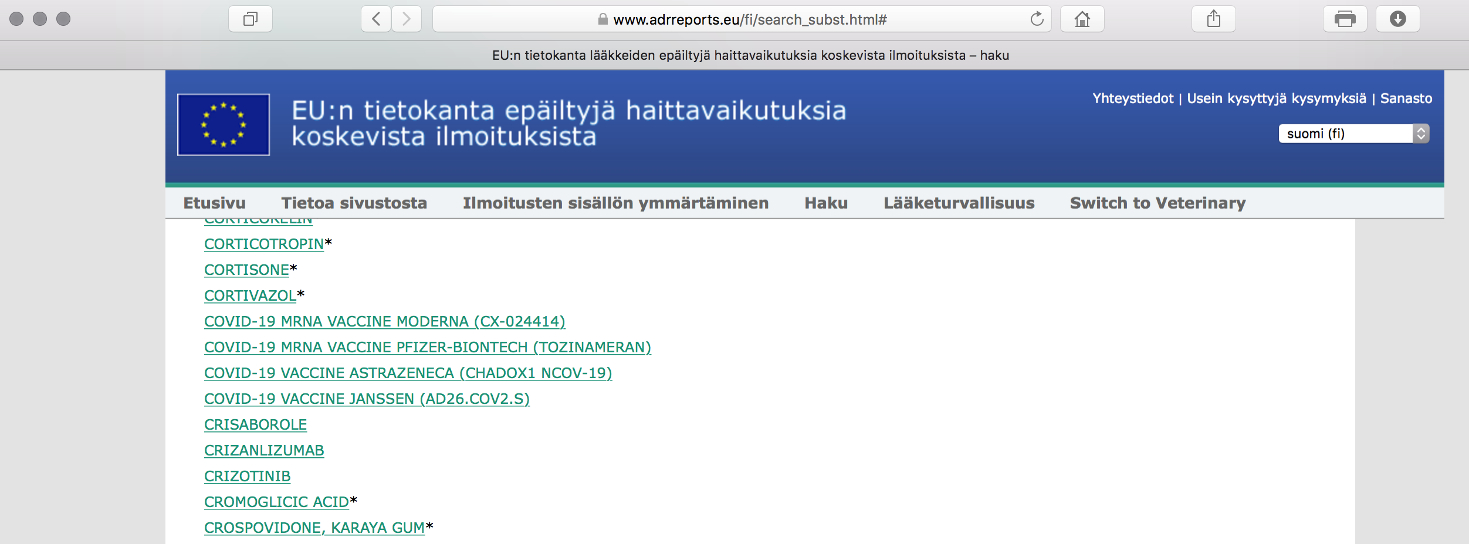The image size is (1469, 544).
Task: Open the Yhteystiedot link
Action: click(1133, 99)
